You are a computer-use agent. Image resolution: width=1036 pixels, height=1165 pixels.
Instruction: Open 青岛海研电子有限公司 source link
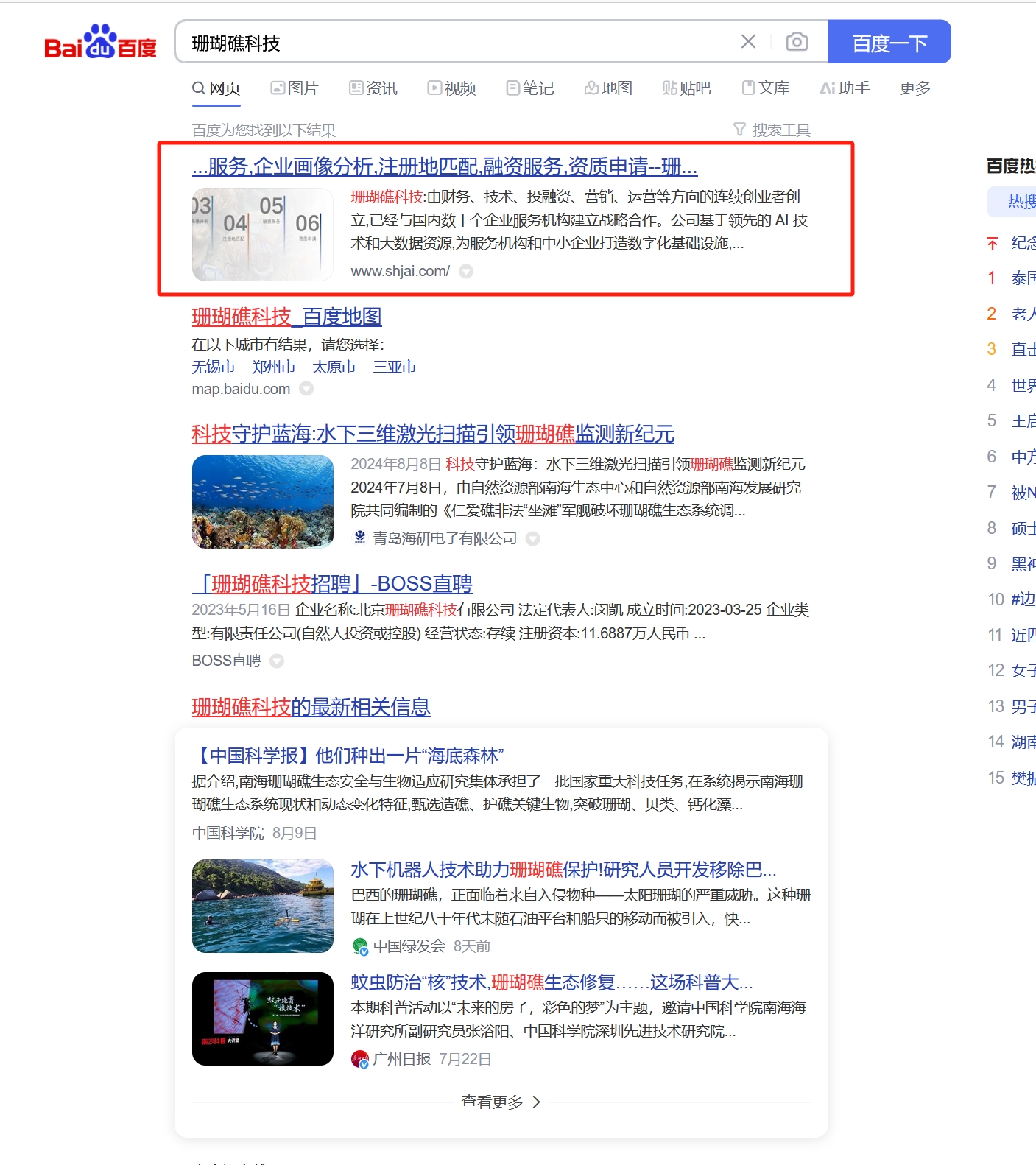click(x=445, y=538)
